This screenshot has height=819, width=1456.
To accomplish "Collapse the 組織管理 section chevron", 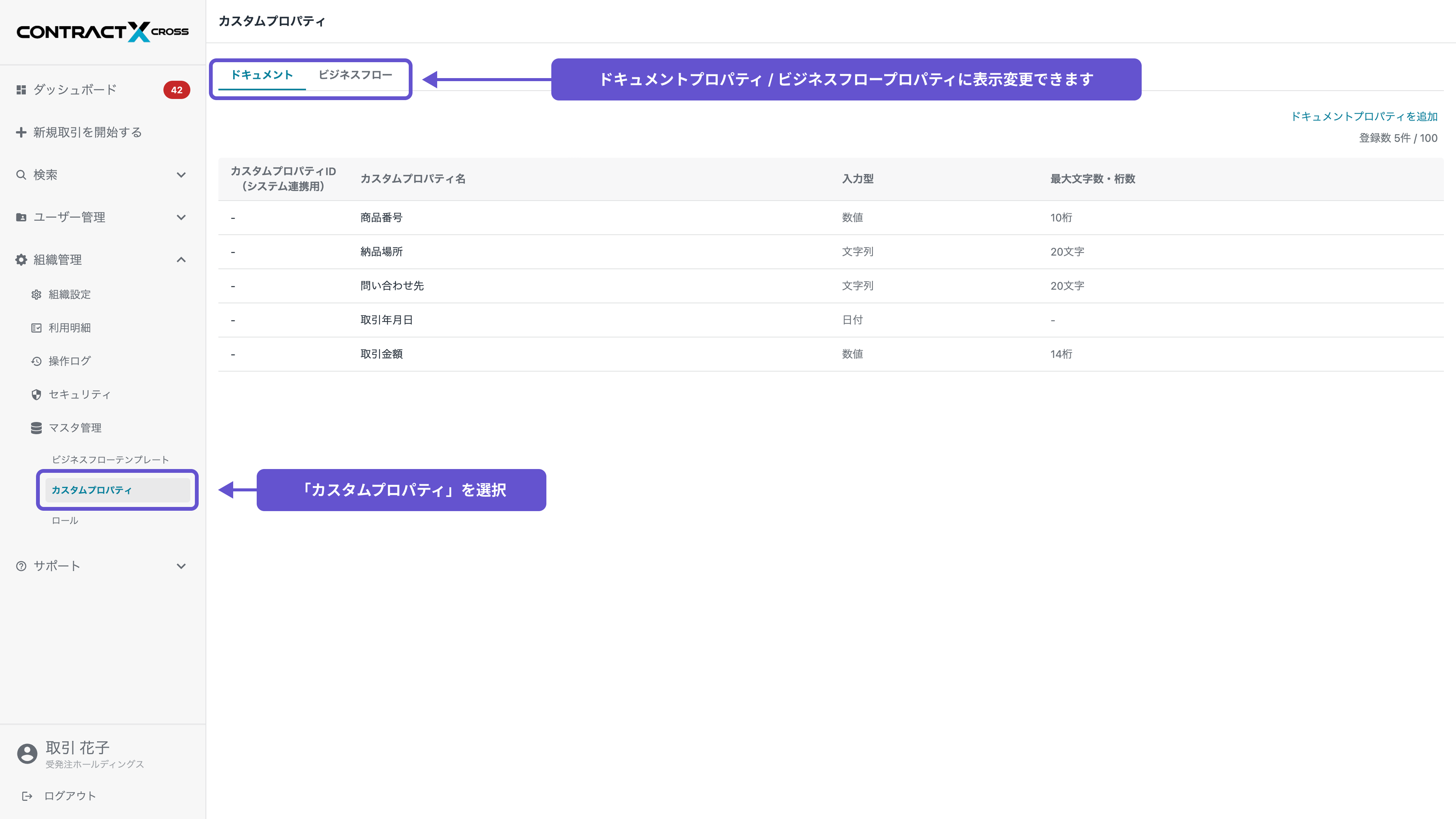I will (x=181, y=259).
